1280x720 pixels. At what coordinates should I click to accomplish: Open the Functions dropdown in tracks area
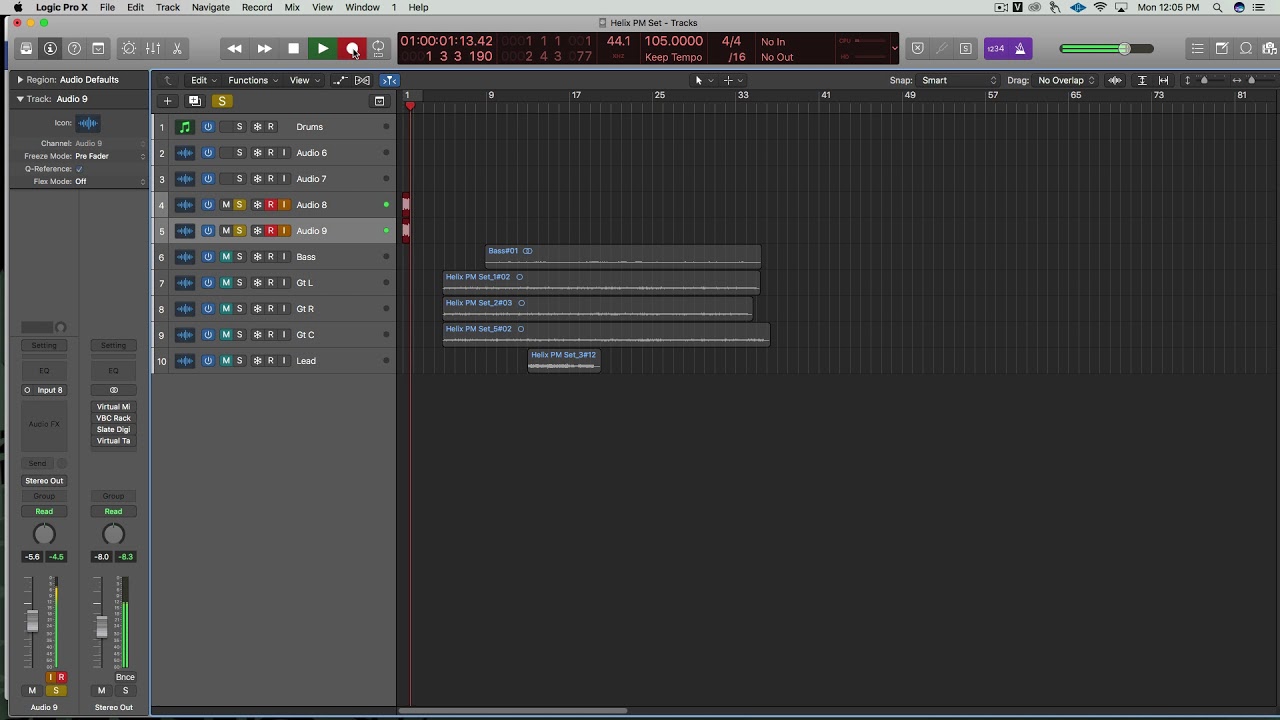click(x=253, y=80)
